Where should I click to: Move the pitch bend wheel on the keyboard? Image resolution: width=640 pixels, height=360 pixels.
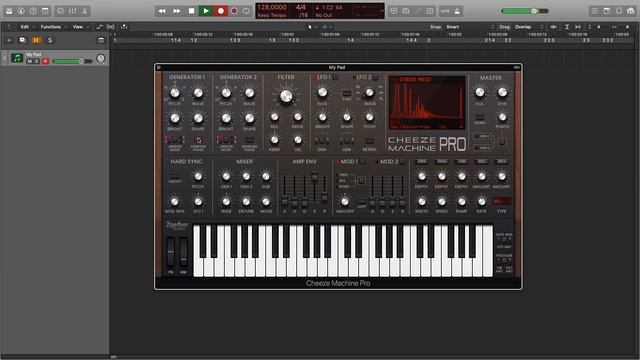pos(171,252)
